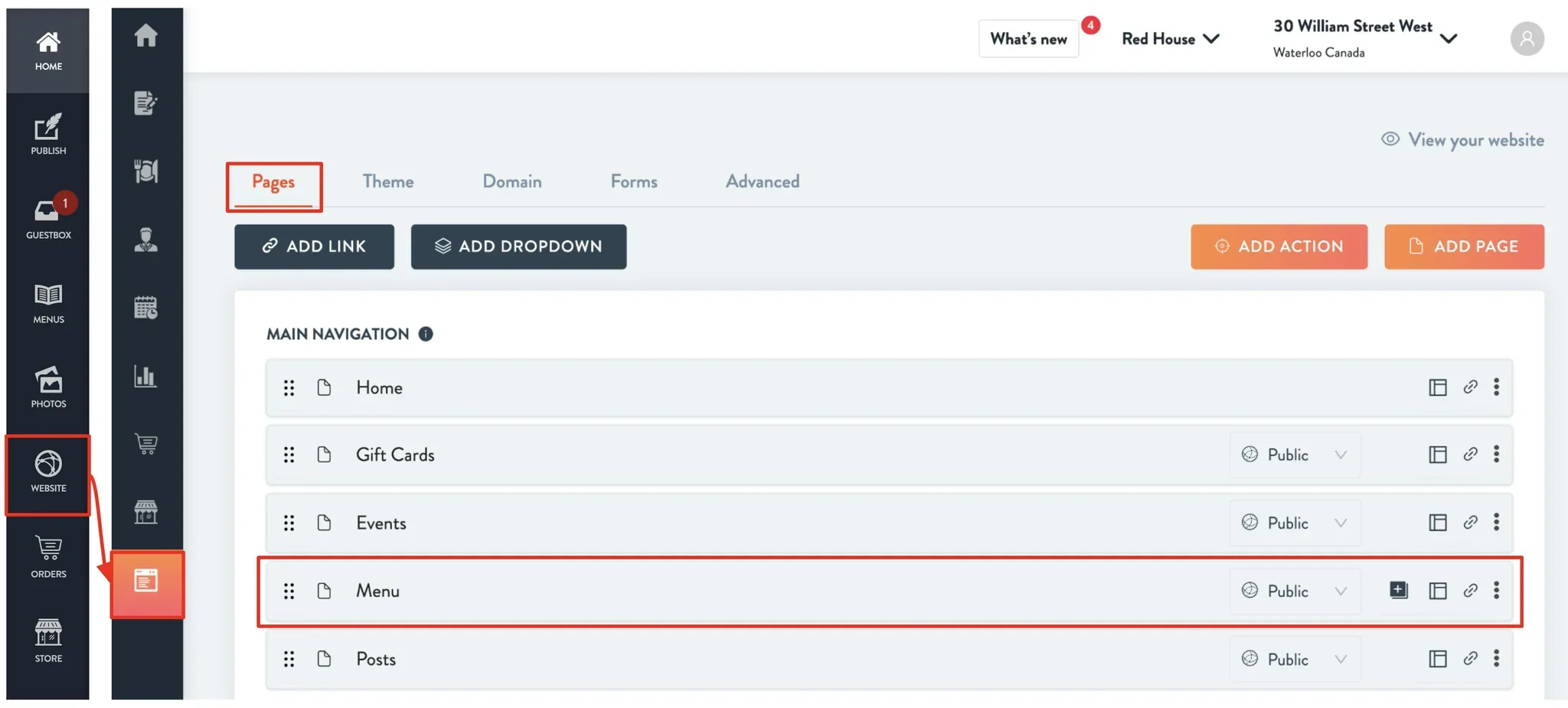Viewport: 1568px width, 708px height.
Task: Switch to the Advanced tab
Action: click(x=763, y=181)
